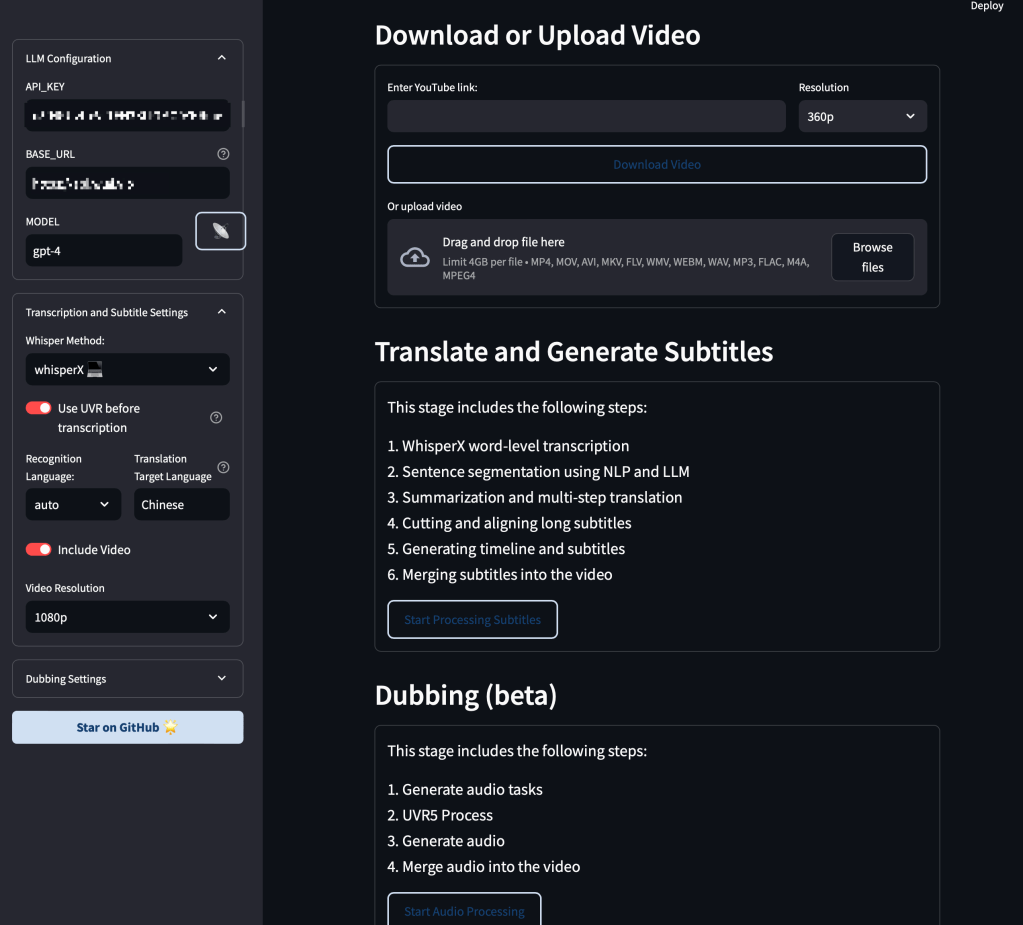Image resolution: width=1023 pixels, height=925 pixels.
Task: Toggle Use UVR before transcription switch
Action: pyautogui.click(x=39, y=408)
